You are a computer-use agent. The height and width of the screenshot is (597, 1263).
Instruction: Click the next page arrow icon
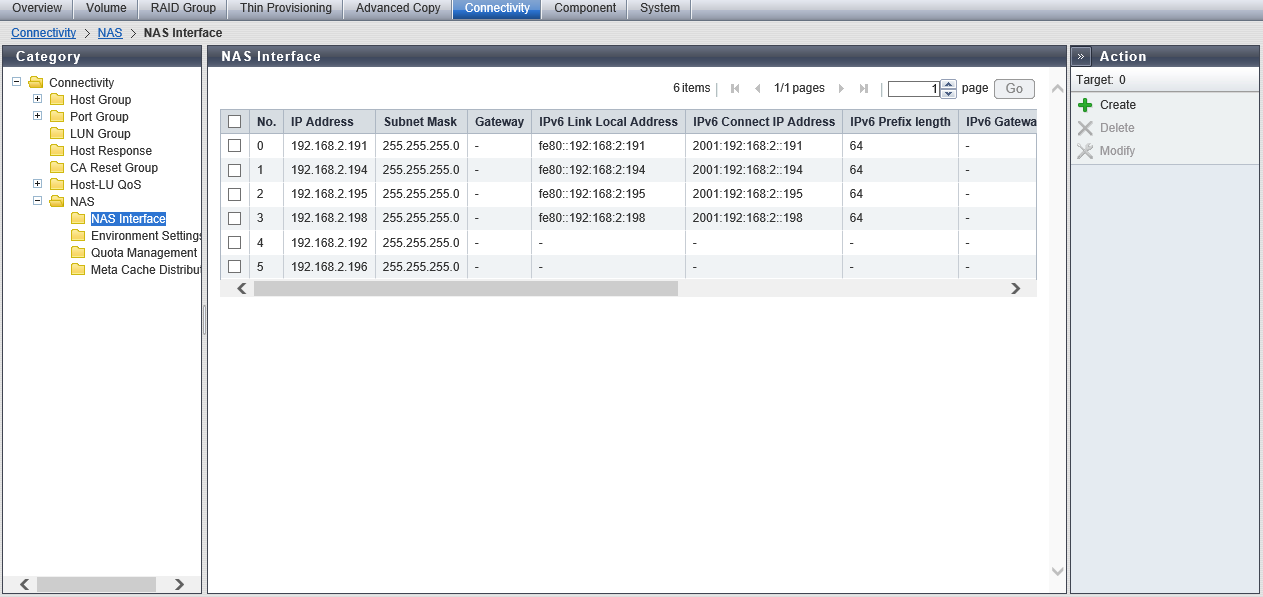(841, 89)
